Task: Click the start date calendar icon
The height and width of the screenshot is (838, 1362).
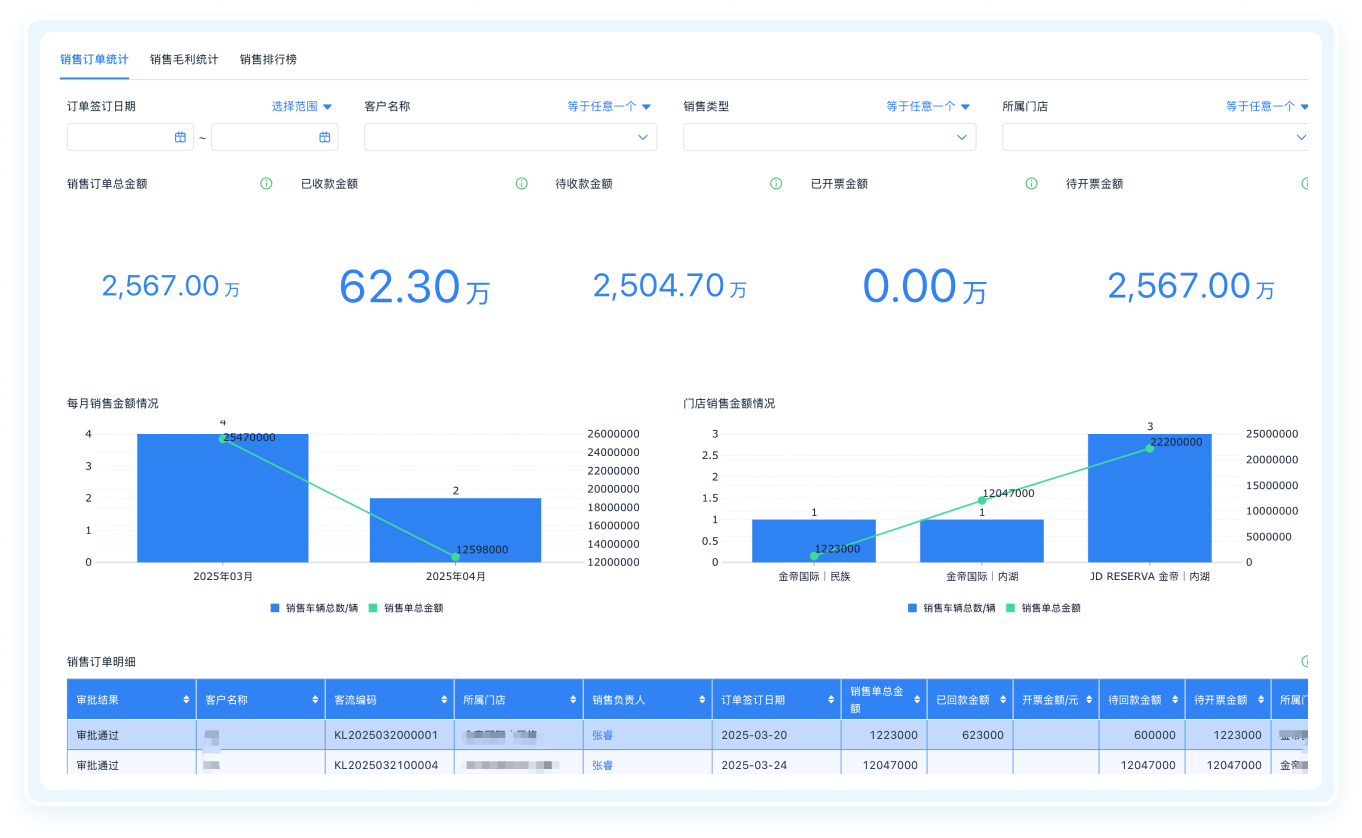Action: pos(180,137)
